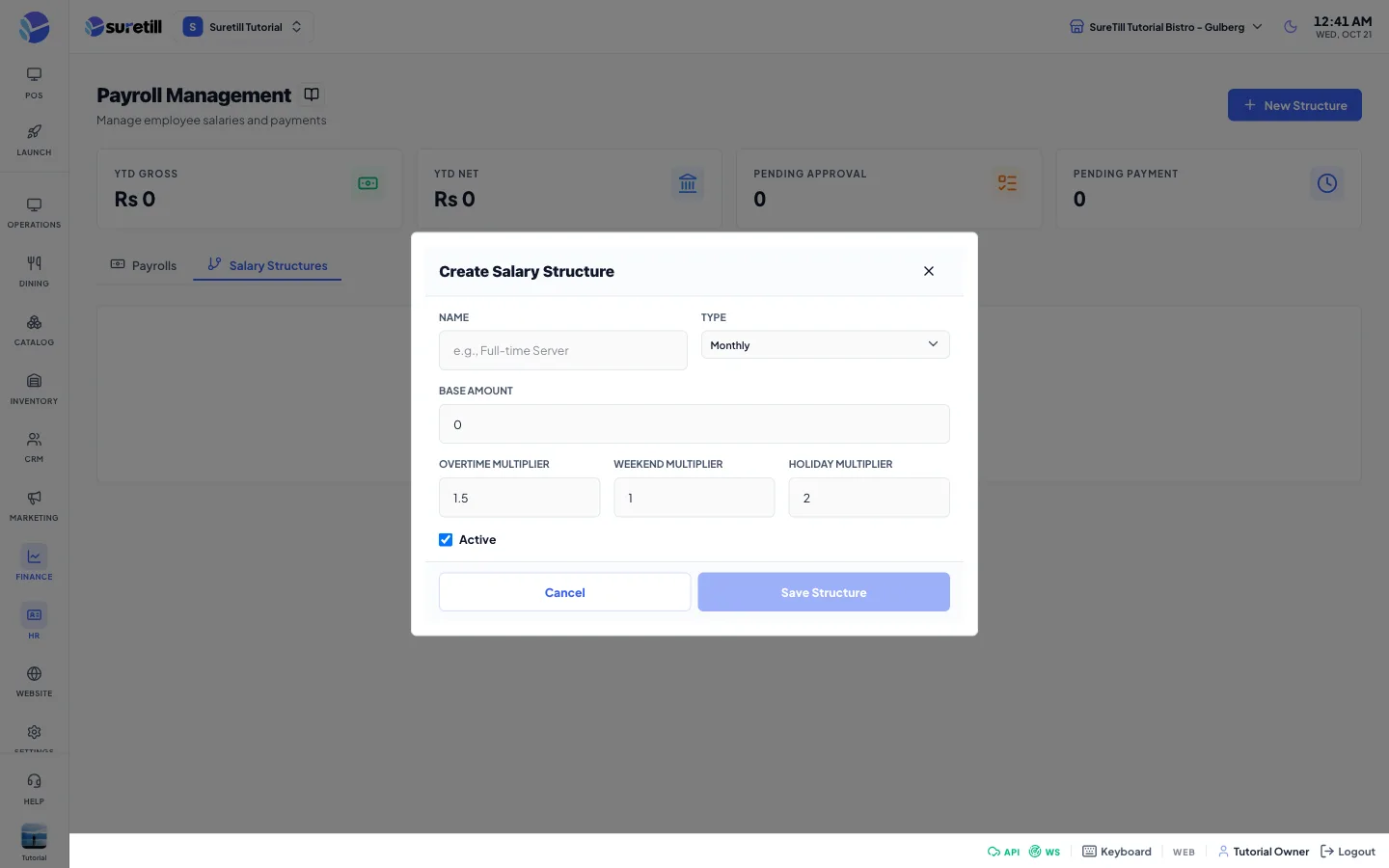This screenshot has height=868, width=1389.
Task: Click the Save Structure button
Action: click(x=824, y=592)
